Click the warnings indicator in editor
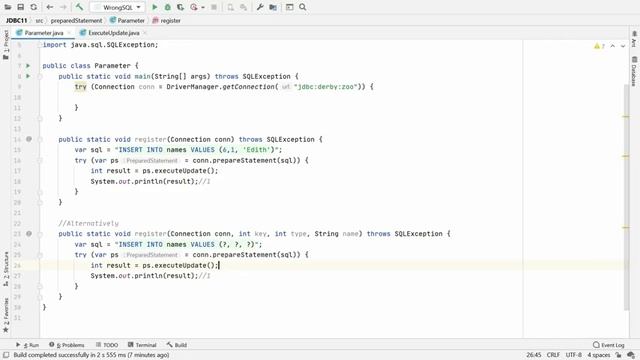Screen dimensions: 640x360 click(x=599, y=46)
